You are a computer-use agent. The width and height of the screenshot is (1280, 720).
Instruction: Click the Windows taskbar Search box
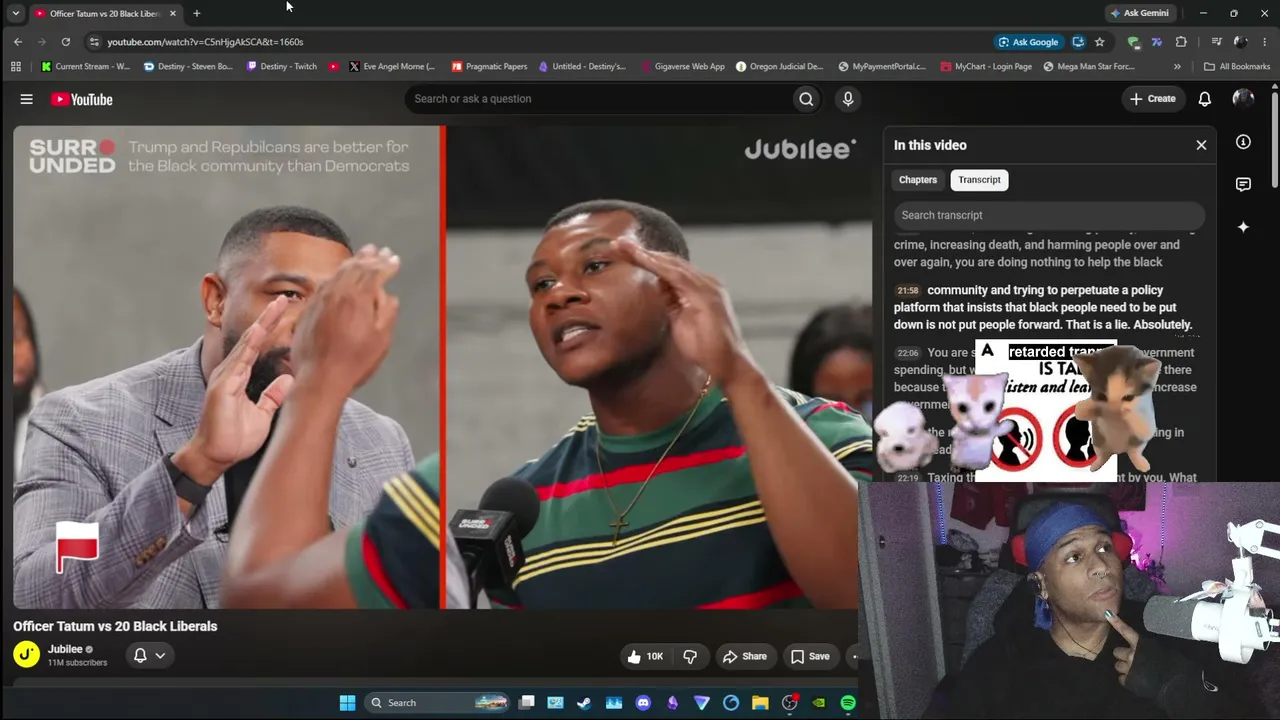437,703
